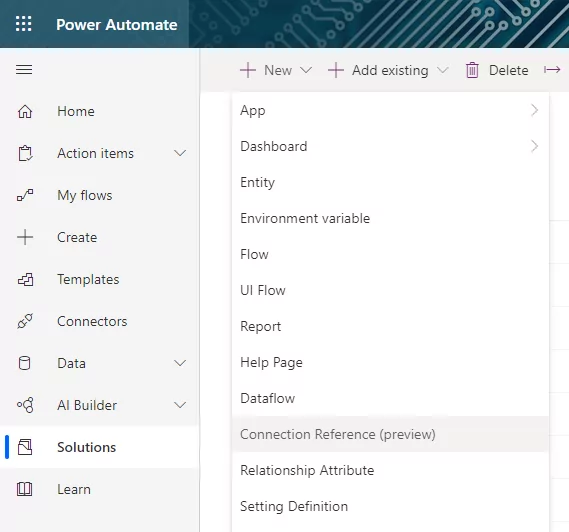The height and width of the screenshot is (532, 569).
Task: Open Action items in sidebar
Action: pyautogui.click(x=95, y=153)
